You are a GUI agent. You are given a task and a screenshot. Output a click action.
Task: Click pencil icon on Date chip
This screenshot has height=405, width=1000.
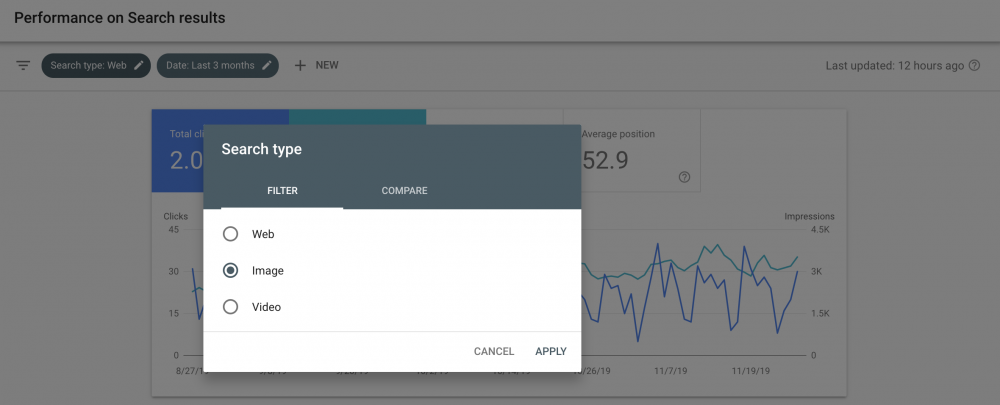point(267,66)
